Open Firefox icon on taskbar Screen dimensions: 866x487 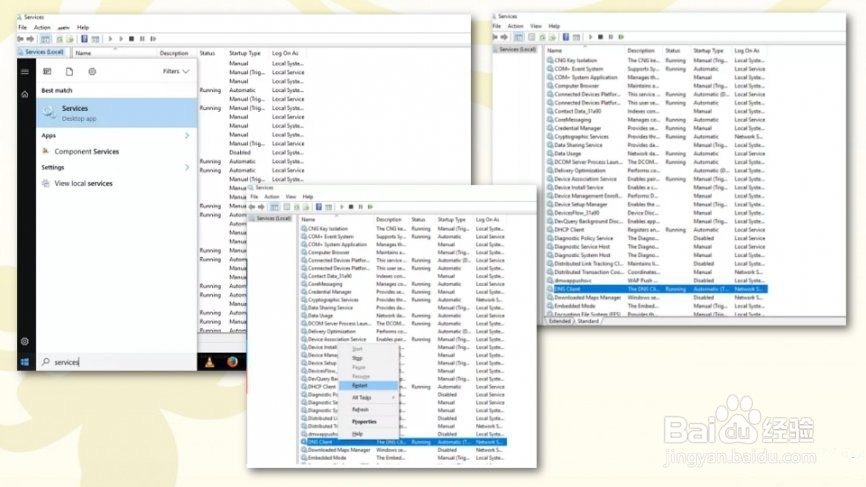tap(233, 362)
